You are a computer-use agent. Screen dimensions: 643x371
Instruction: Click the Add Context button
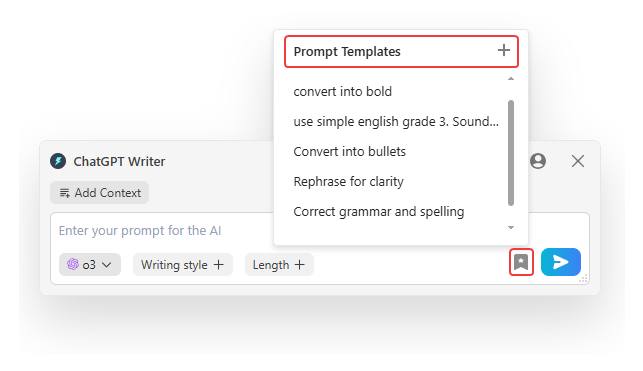pos(99,193)
